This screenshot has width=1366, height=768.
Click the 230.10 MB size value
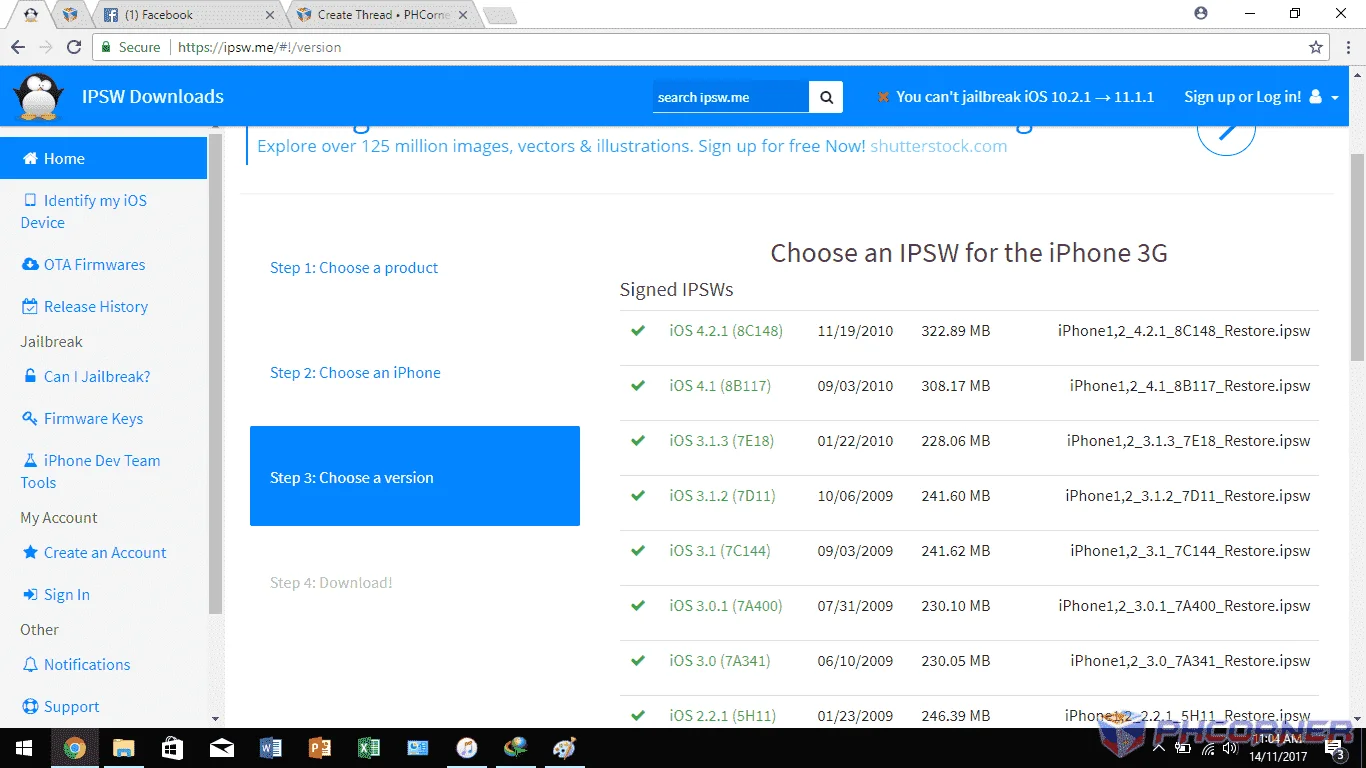coord(956,606)
